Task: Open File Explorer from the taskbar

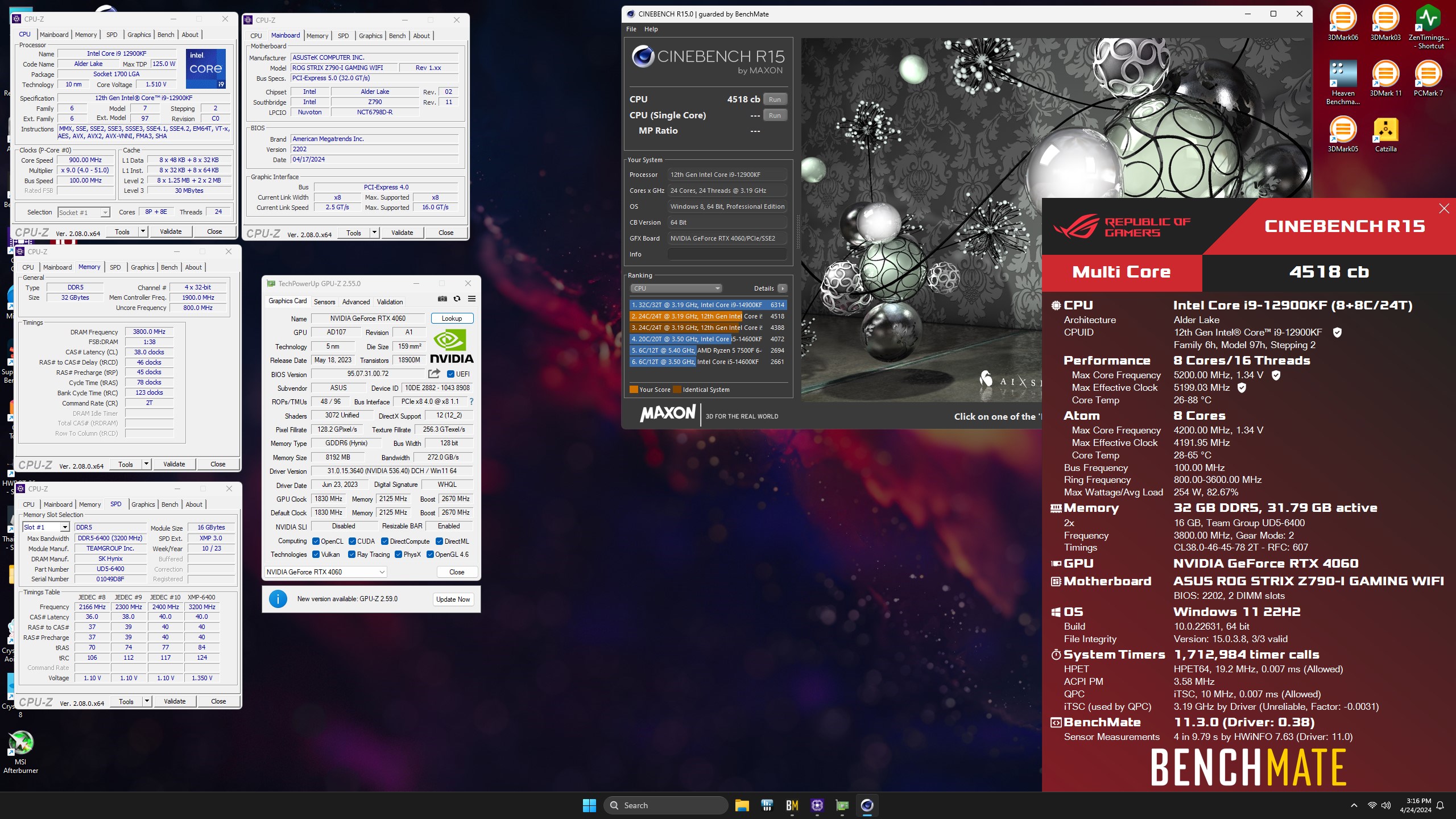Action: pyautogui.click(x=742, y=805)
